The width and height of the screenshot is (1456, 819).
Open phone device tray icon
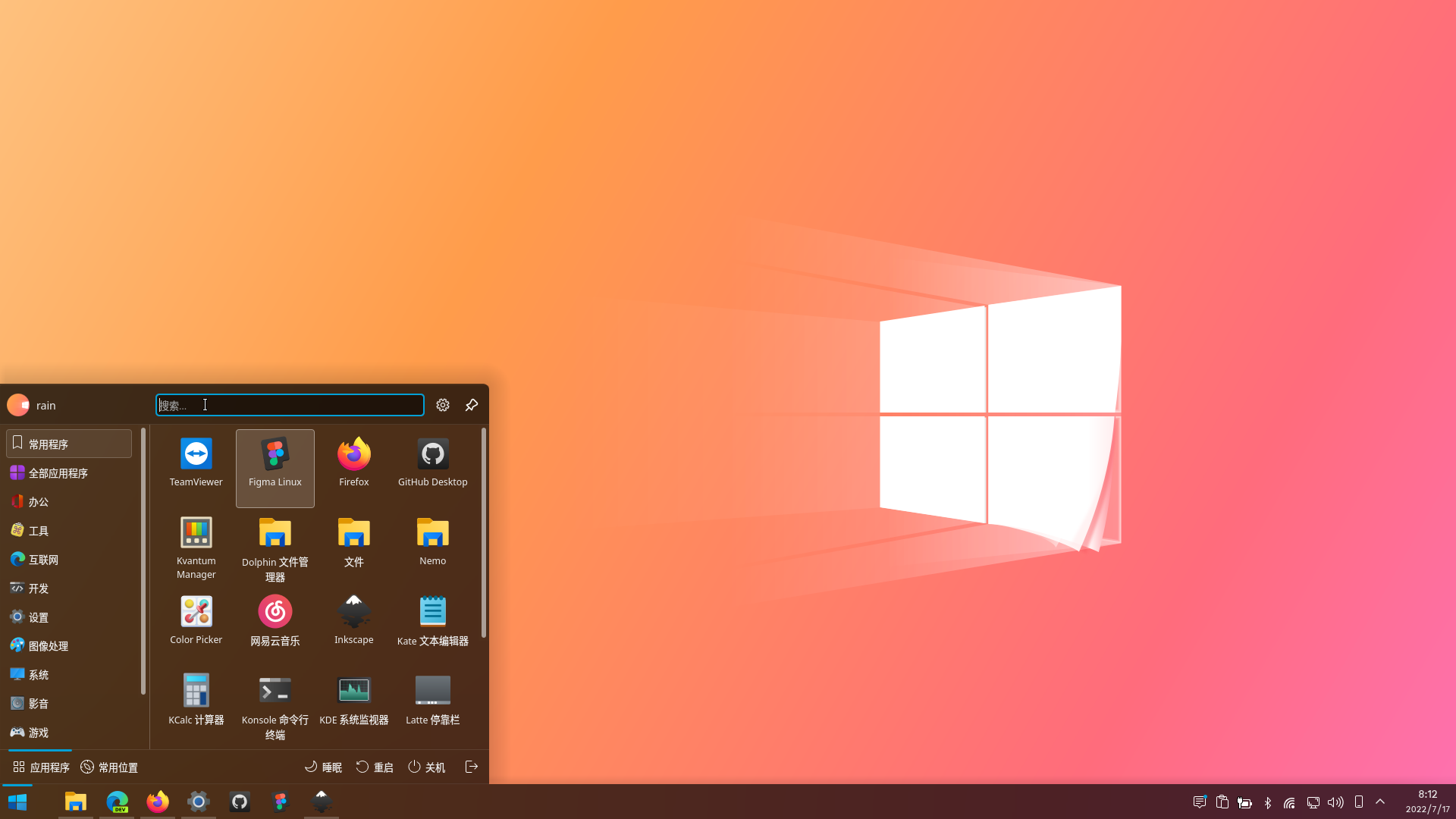(x=1359, y=802)
